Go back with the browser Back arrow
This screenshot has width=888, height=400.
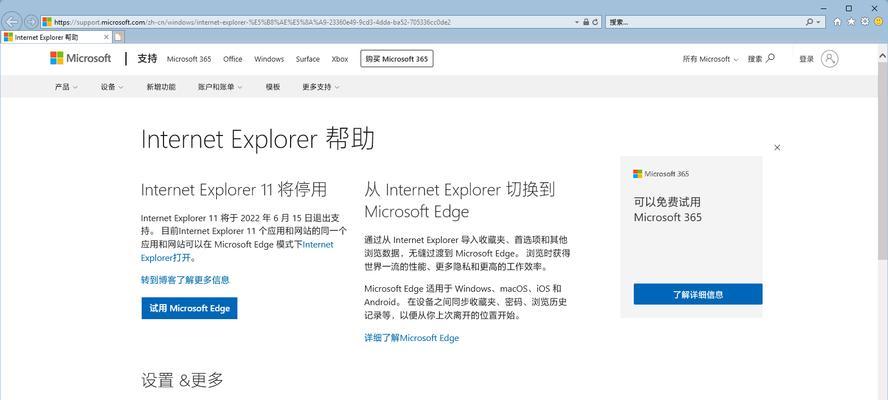pos(12,22)
